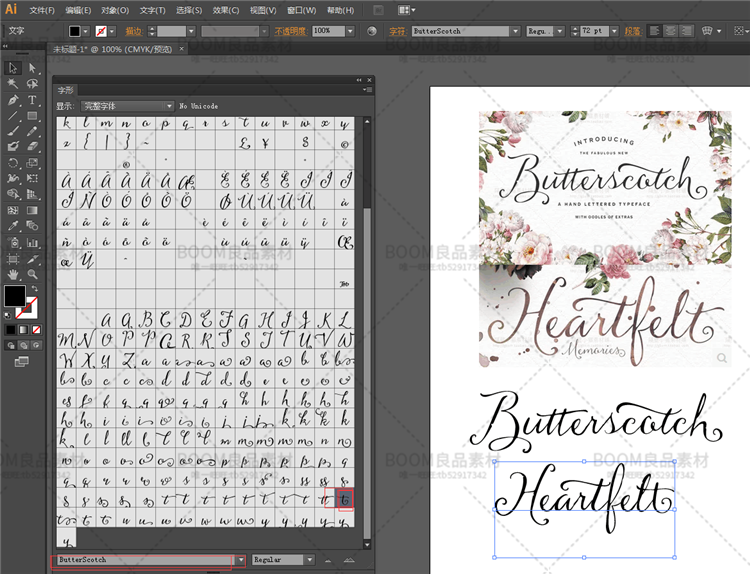
Task: Toggle align left paragraph button
Action: 655,31
